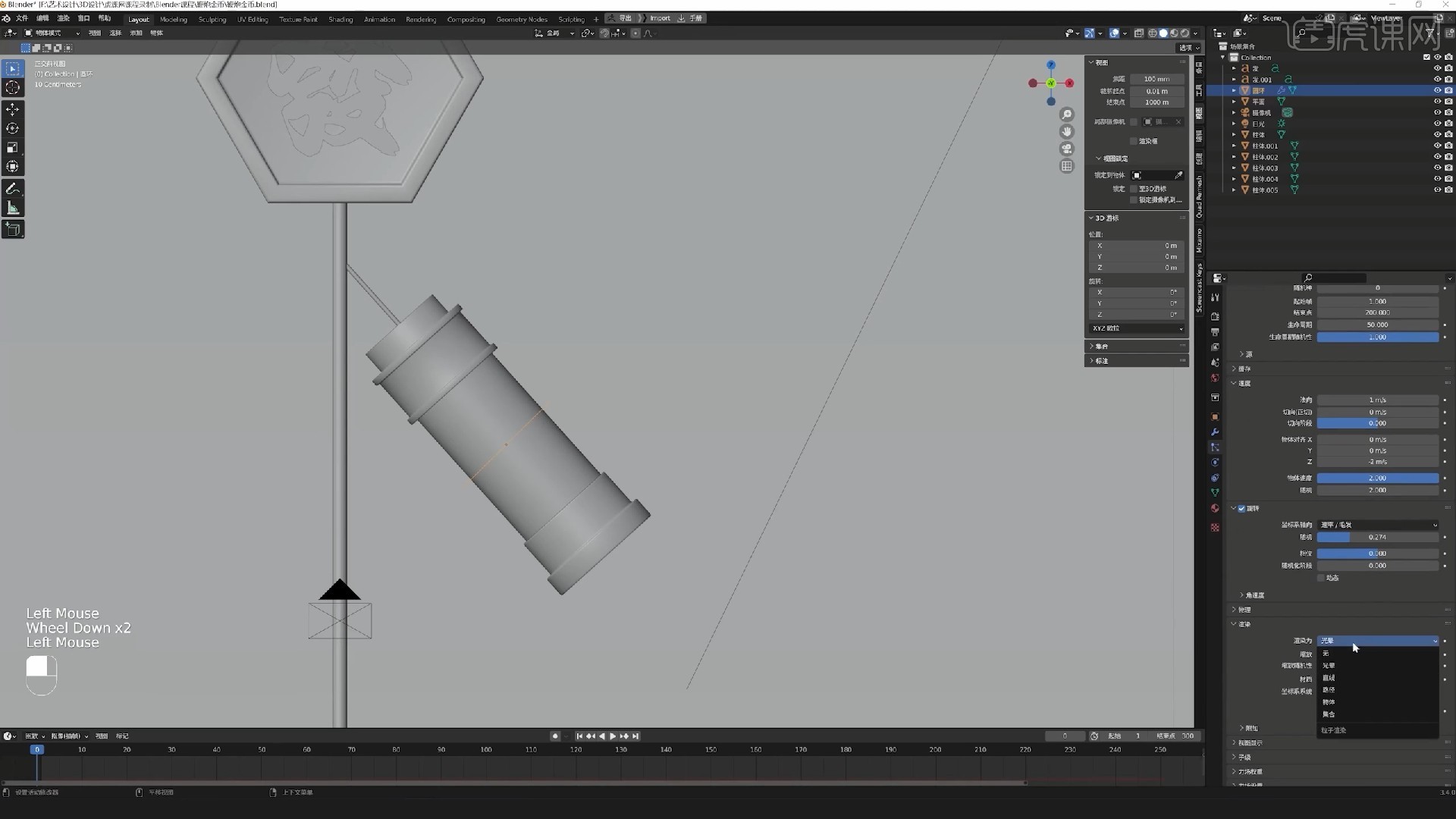Viewport: 1456px width, 819px height.
Task: Expand the 柱体.001 object in outliner
Action: (1234, 146)
